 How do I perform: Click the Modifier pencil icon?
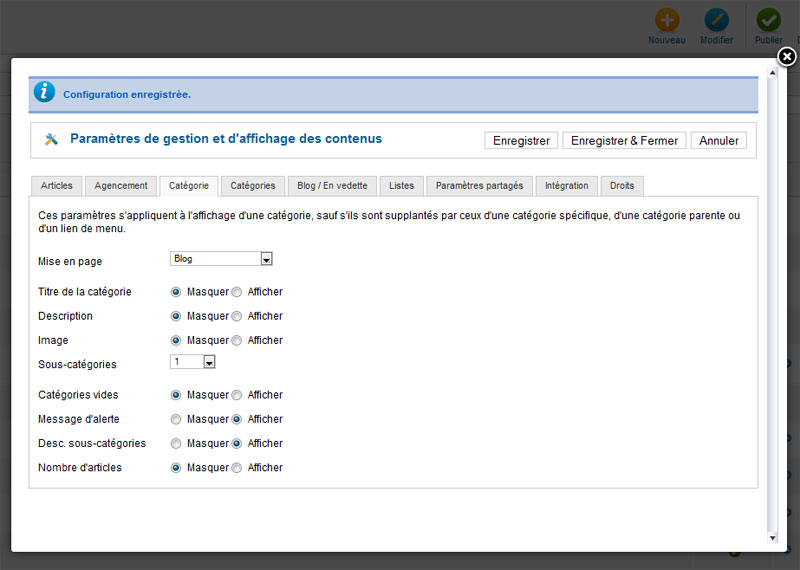tap(716, 20)
